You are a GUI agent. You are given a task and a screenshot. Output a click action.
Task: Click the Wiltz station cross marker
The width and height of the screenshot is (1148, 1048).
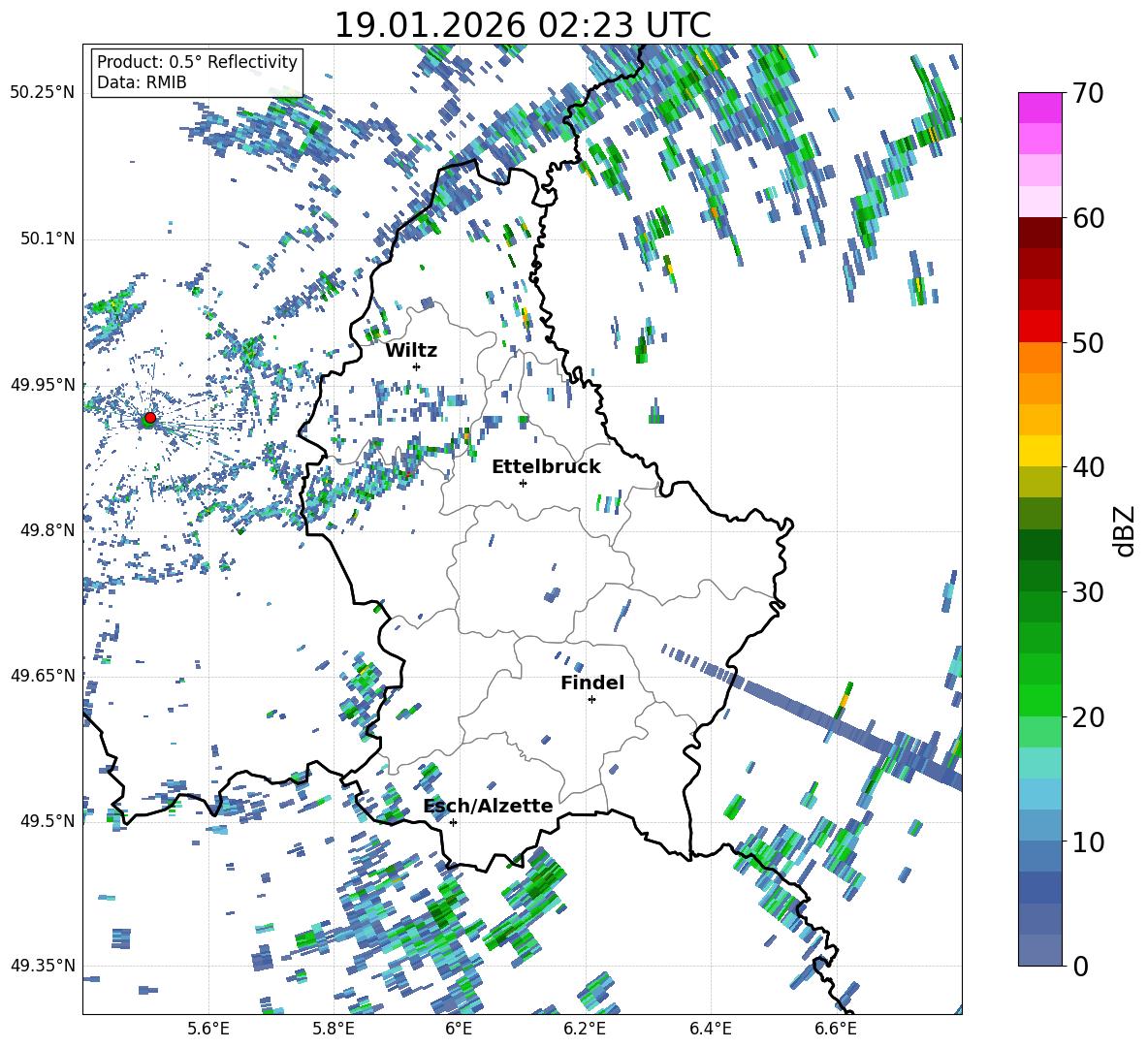[417, 366]
